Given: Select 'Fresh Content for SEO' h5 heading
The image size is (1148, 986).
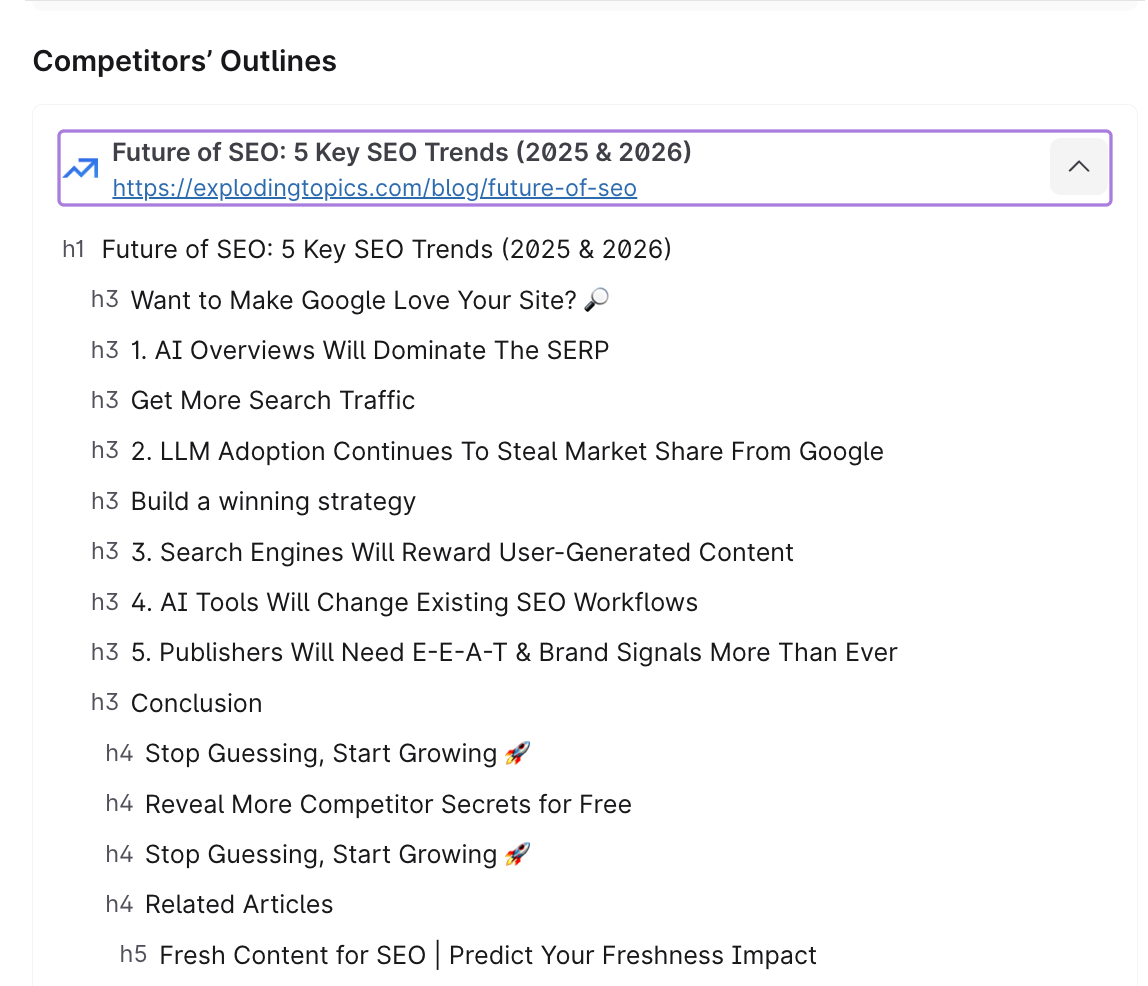Looking at the screenshot, I should (488, 955).
